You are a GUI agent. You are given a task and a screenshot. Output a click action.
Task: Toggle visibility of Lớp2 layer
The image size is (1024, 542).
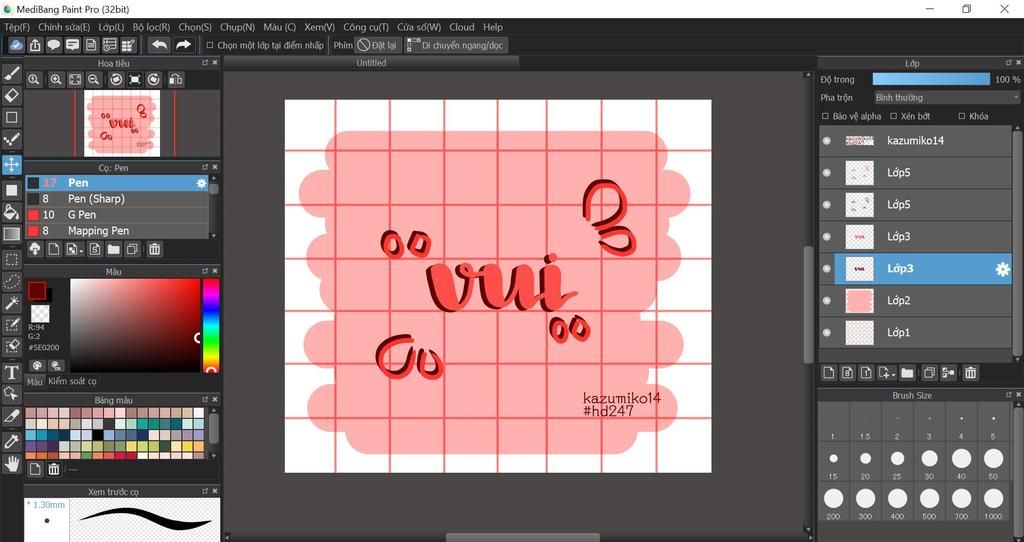click(x=827, y=300)
